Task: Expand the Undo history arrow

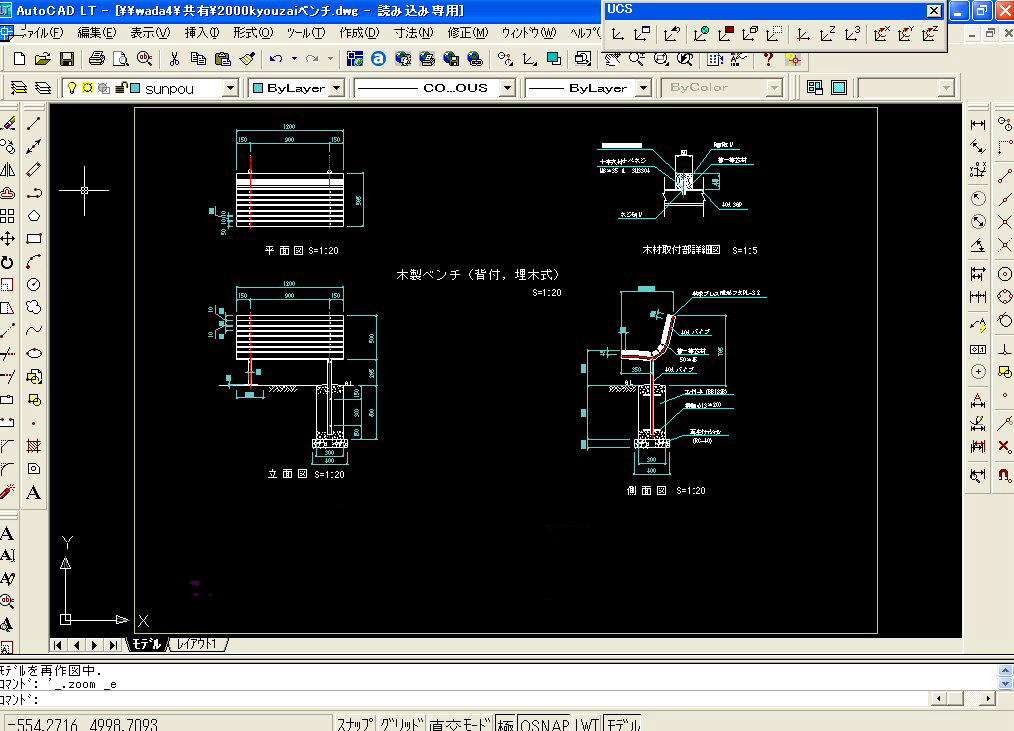Action: click(x=294, y=60)
